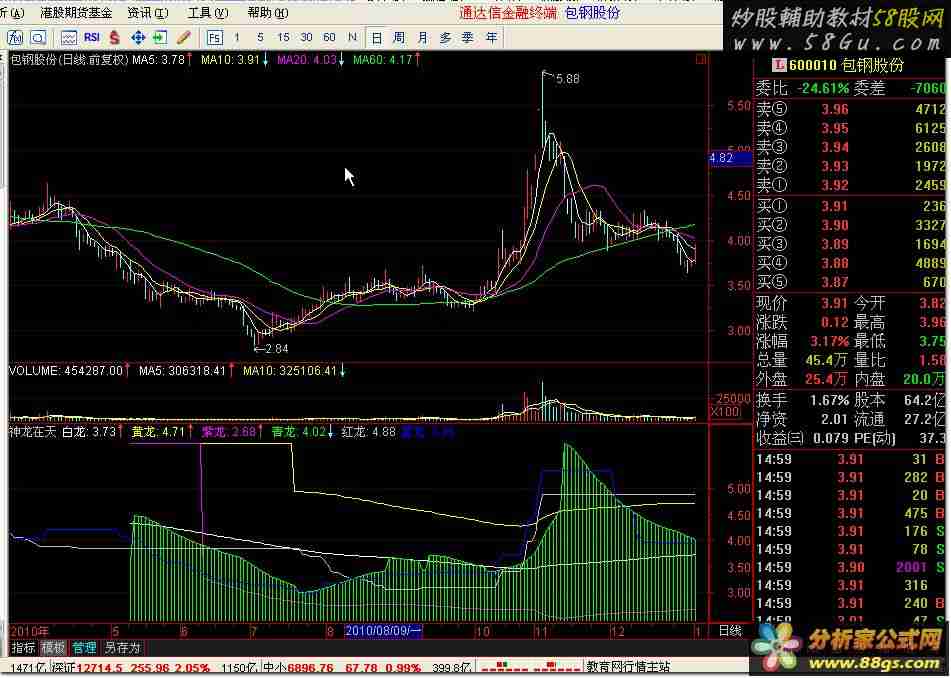Viewport: 951px width, 678px height.
Task: Open the 工具 menu
Action: (x=208, y=13)
